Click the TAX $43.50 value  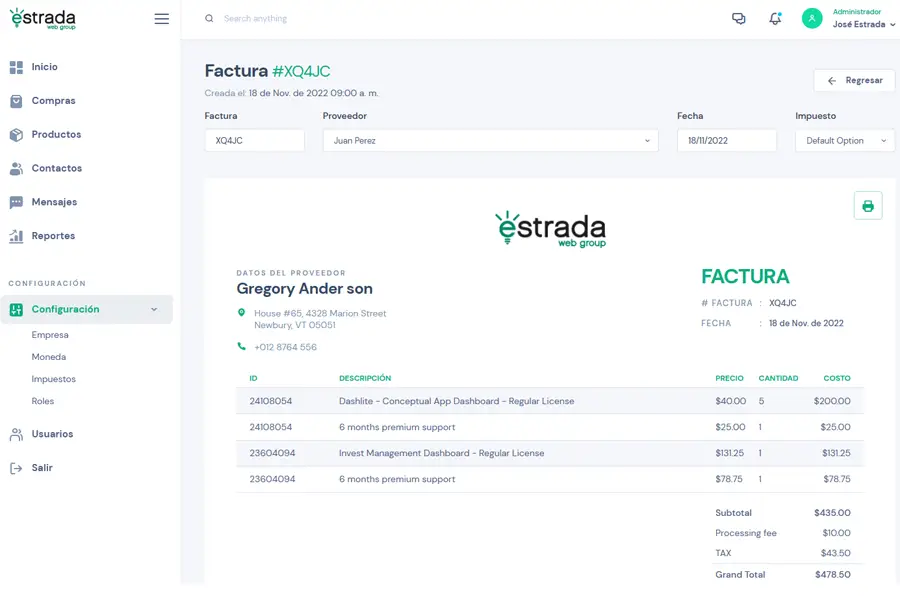836,553
